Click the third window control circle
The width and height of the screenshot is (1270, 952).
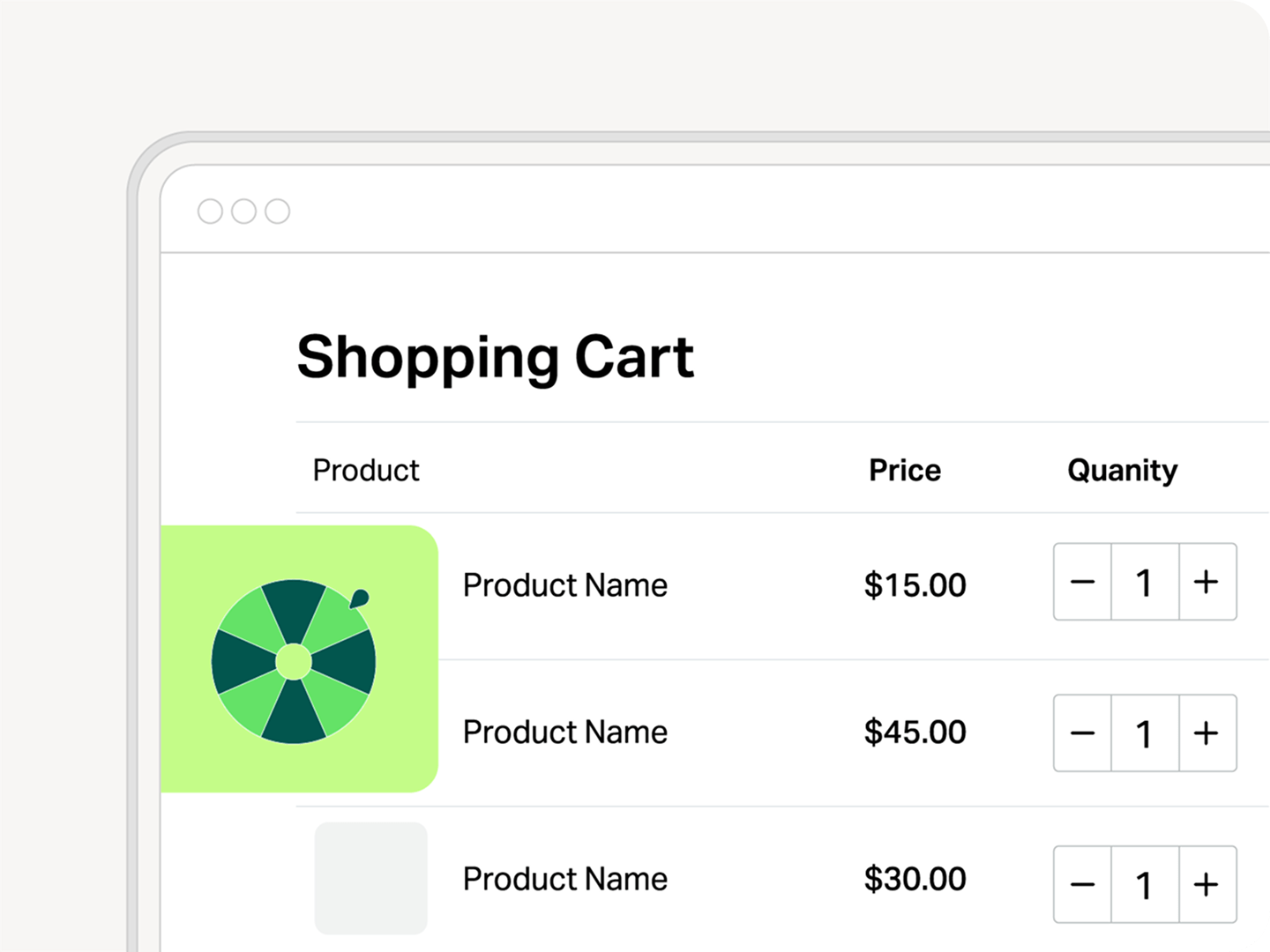(x=278, y=212)
